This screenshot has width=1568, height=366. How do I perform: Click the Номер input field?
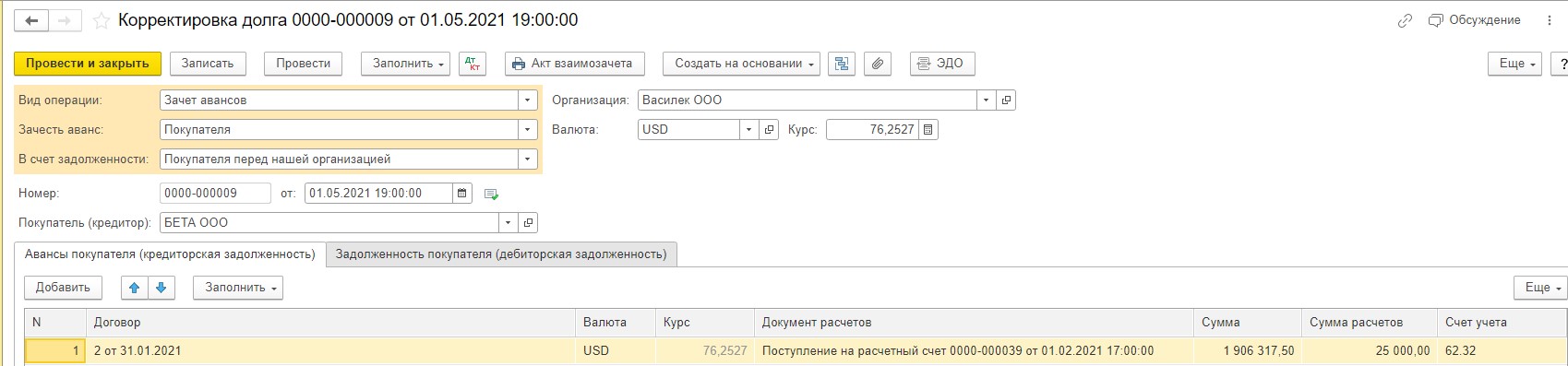(x=215, y=194)
